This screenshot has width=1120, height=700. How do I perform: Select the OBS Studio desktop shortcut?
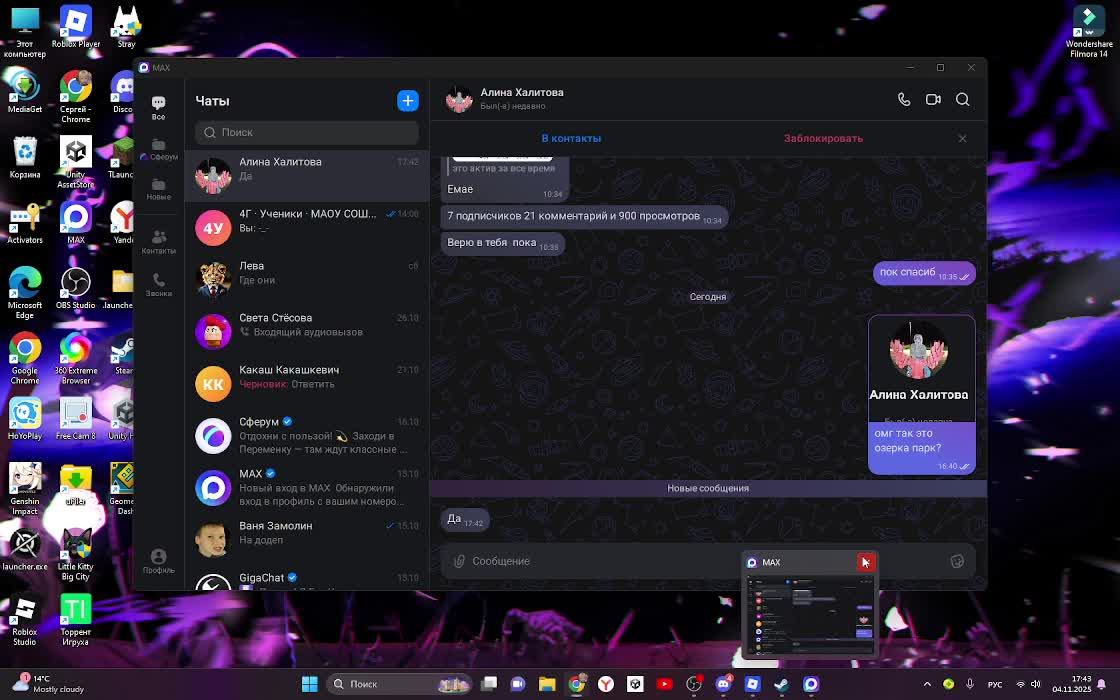75,289
